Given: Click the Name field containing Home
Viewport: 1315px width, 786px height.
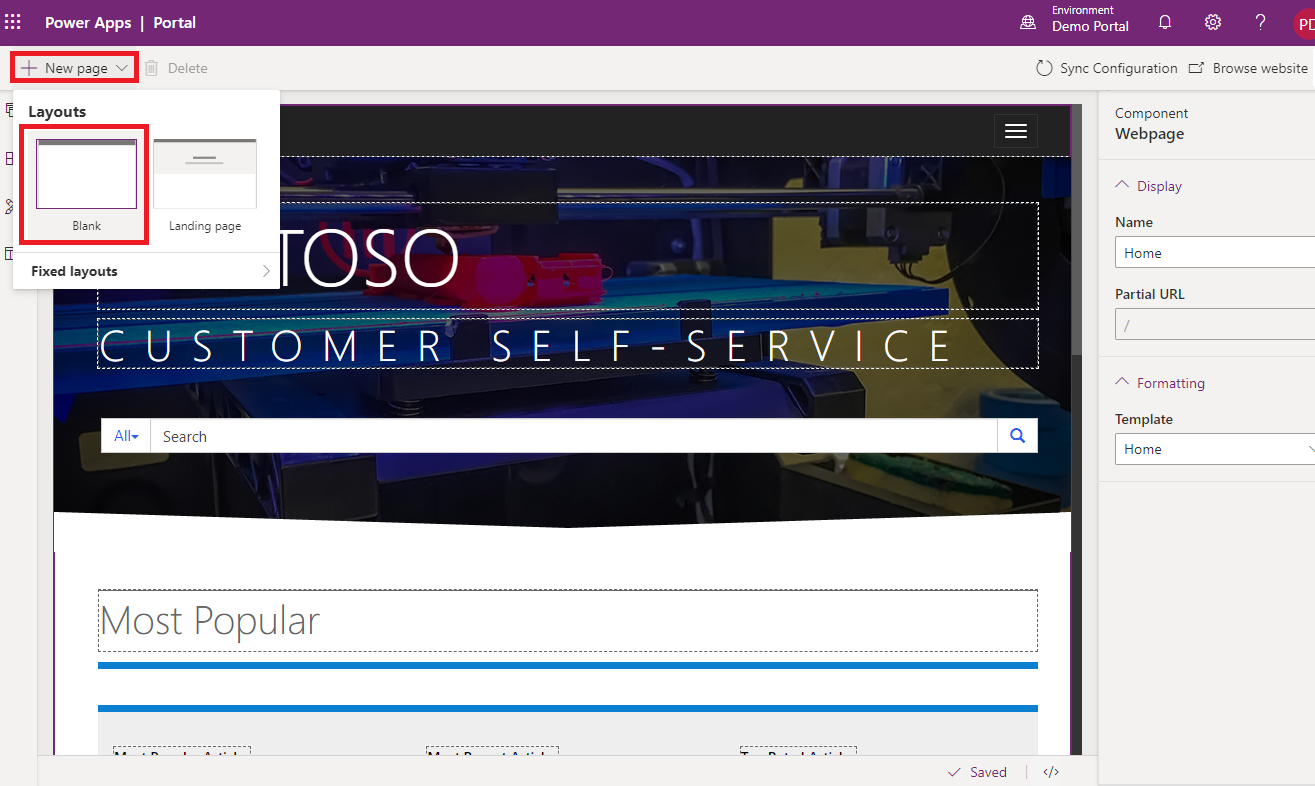Looking at the screenshot, I should coord(1215,253).
